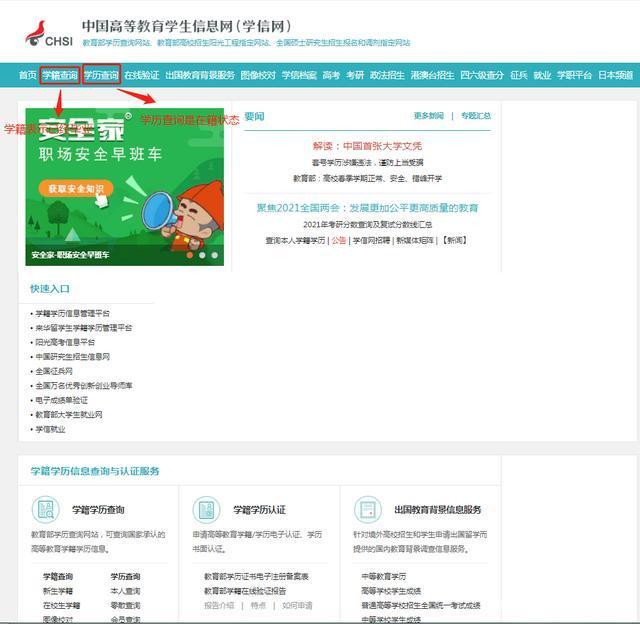
Task: Open news 教育部：高校春季学期正常、安全、错峰开学
Action: (367, 178)
